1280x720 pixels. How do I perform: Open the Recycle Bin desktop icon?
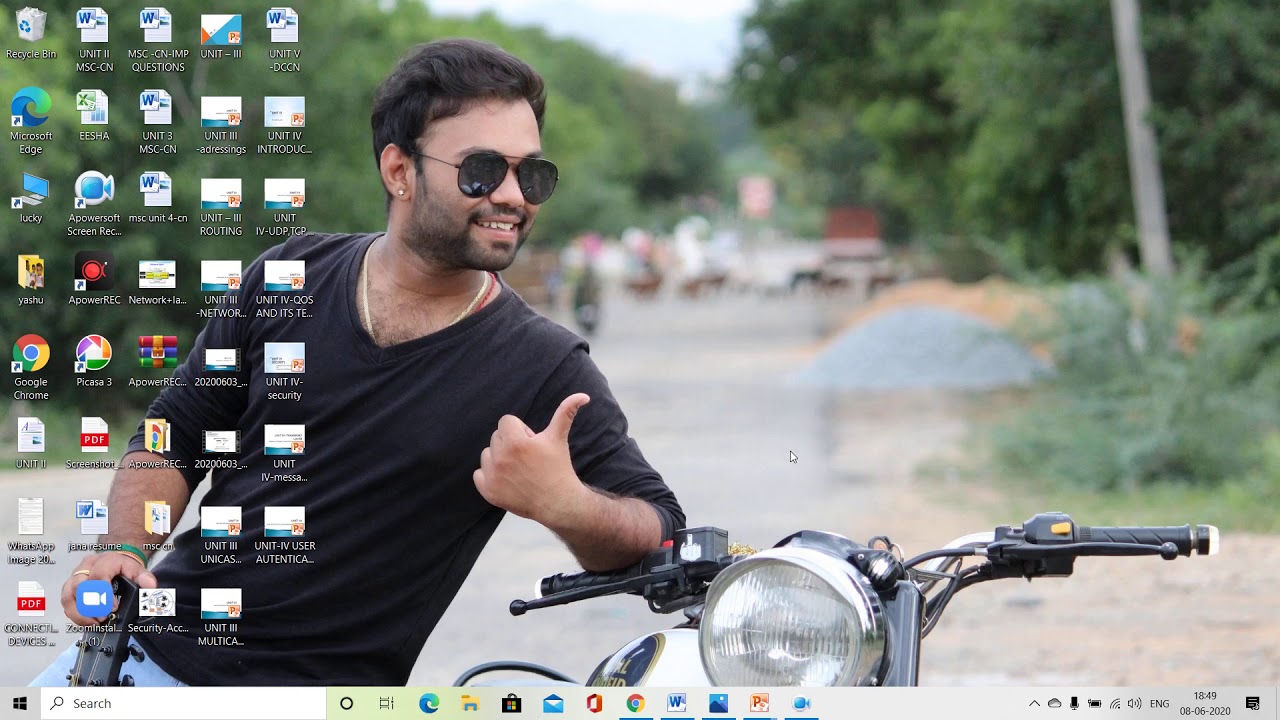pos(31,30)
